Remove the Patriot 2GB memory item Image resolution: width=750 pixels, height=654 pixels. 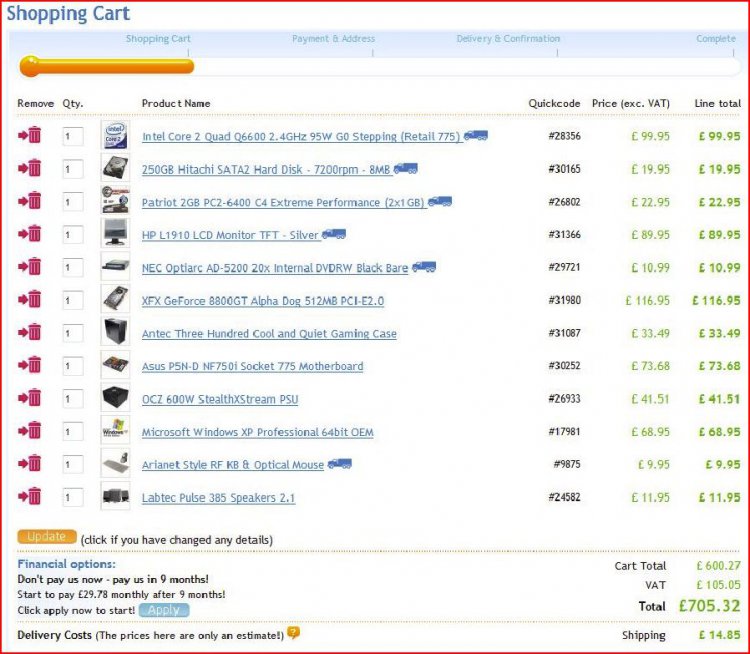click(30, 201)
